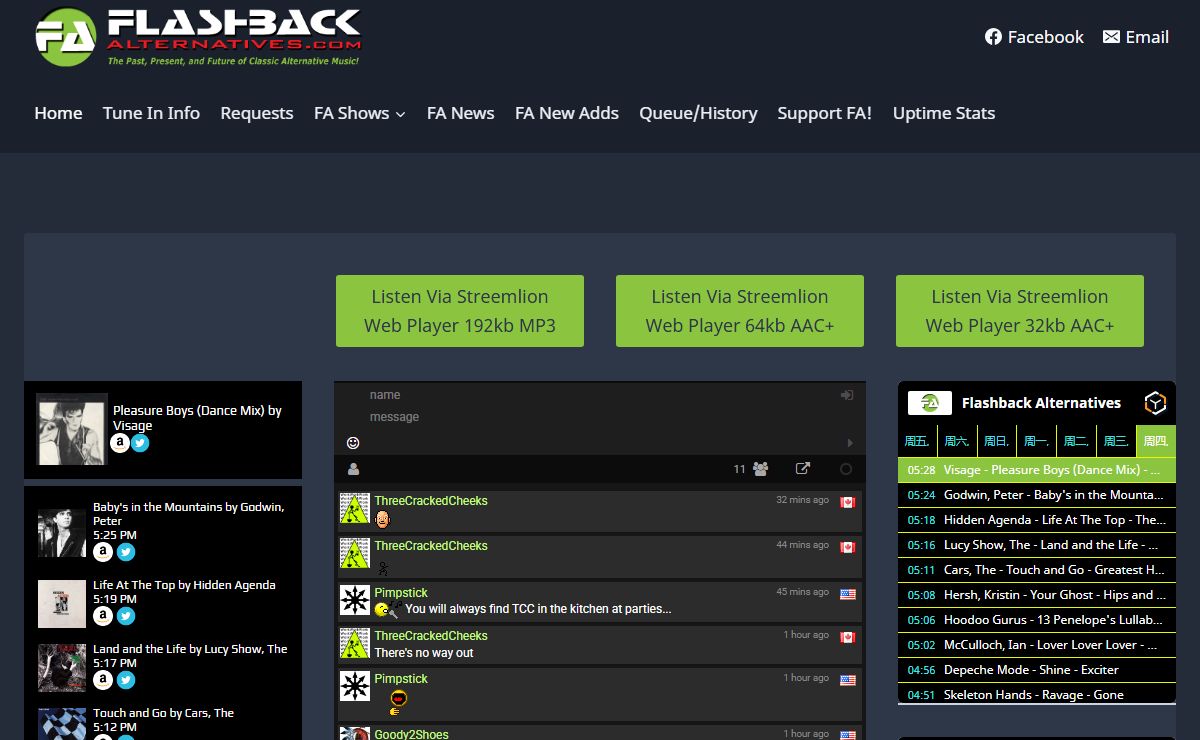
Task: Open the emoji smiley picker in chat
Action: click(353, 442)
